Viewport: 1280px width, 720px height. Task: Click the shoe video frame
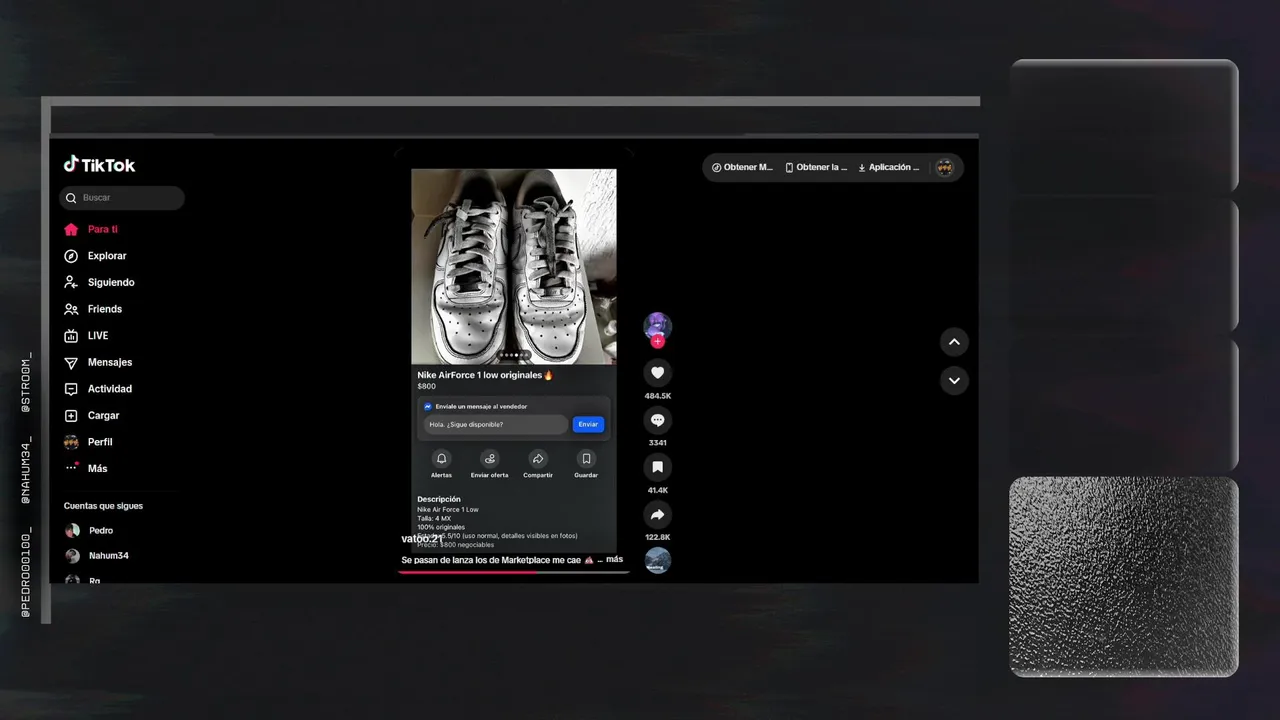pyautogui.click(x=514, y=267)
